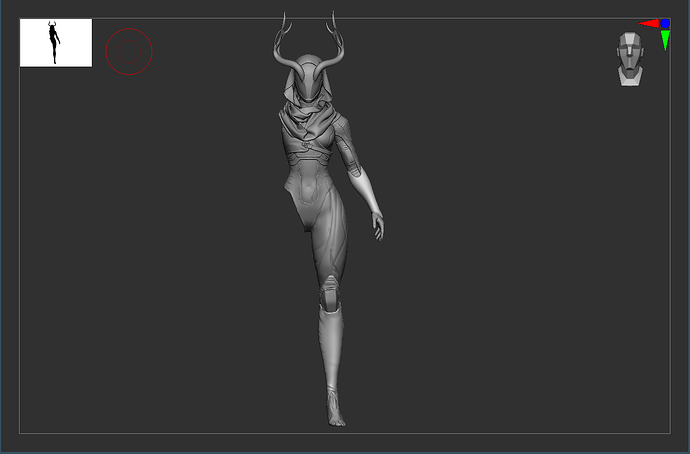Open the silhouette thumbnail preview
The height and width of the screenshot is (454, 690).
(x=56, y=43)
